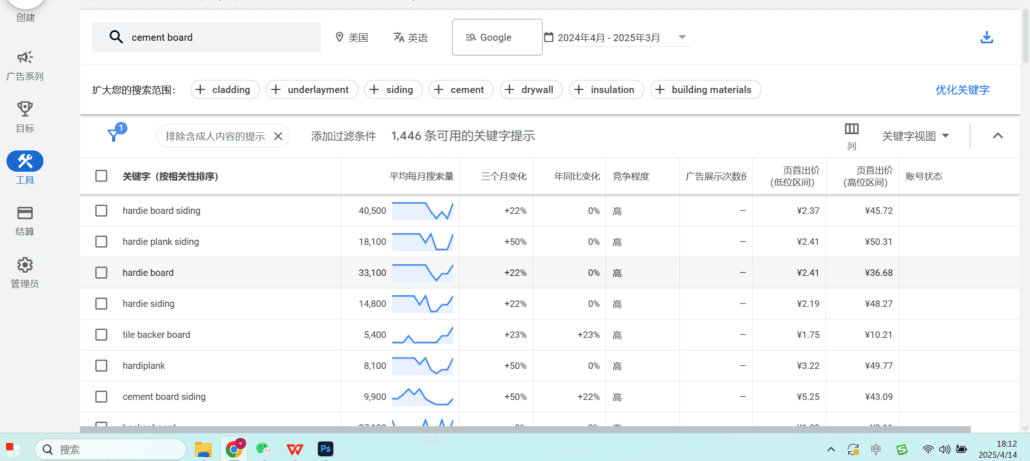Click the Wi-Fi icon in system tray
1030x461 pixels.
point(928,449)
